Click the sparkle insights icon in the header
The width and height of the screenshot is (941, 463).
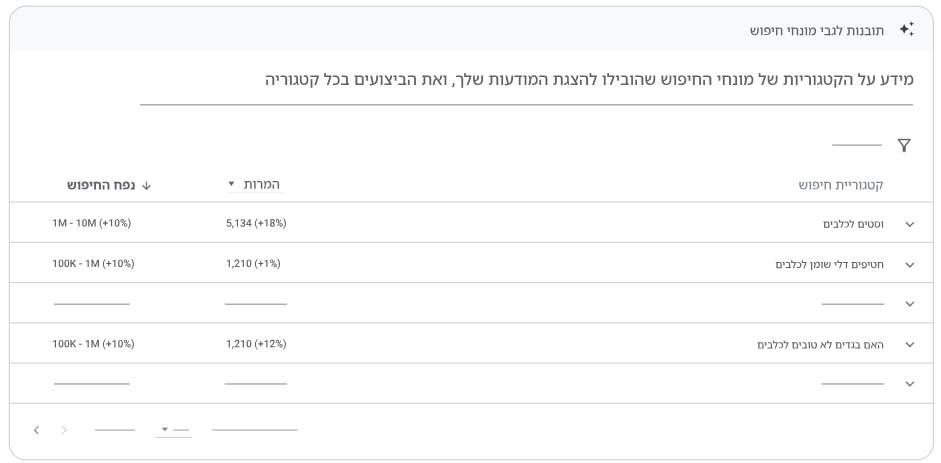click(906, 29)
